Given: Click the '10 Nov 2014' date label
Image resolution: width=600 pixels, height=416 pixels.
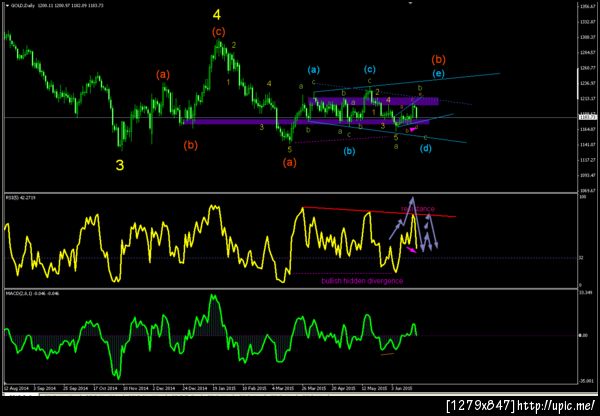Looking at the screenshot, I should (137, 388).
